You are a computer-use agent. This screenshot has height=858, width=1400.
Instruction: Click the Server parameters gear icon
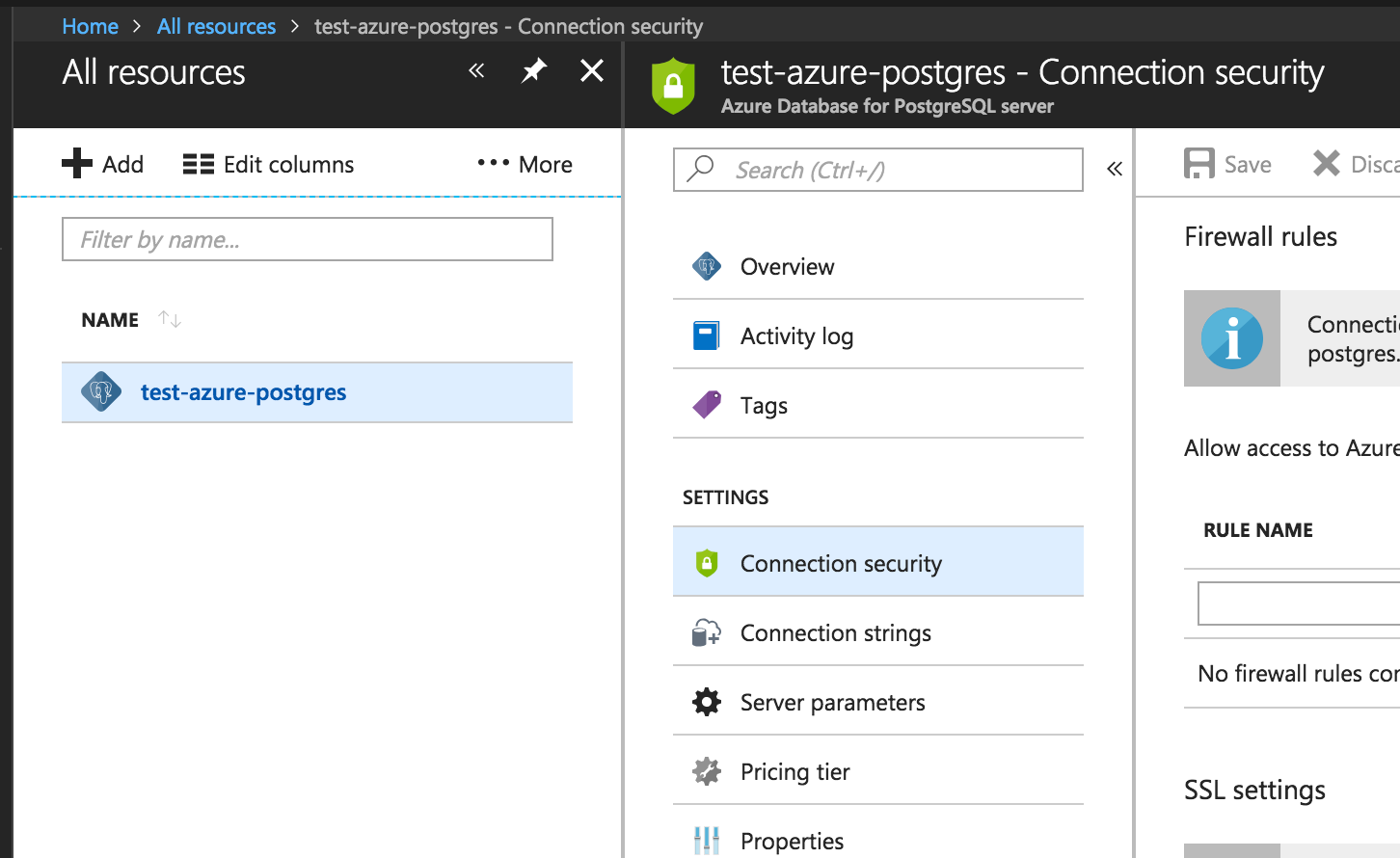[707, 702]
